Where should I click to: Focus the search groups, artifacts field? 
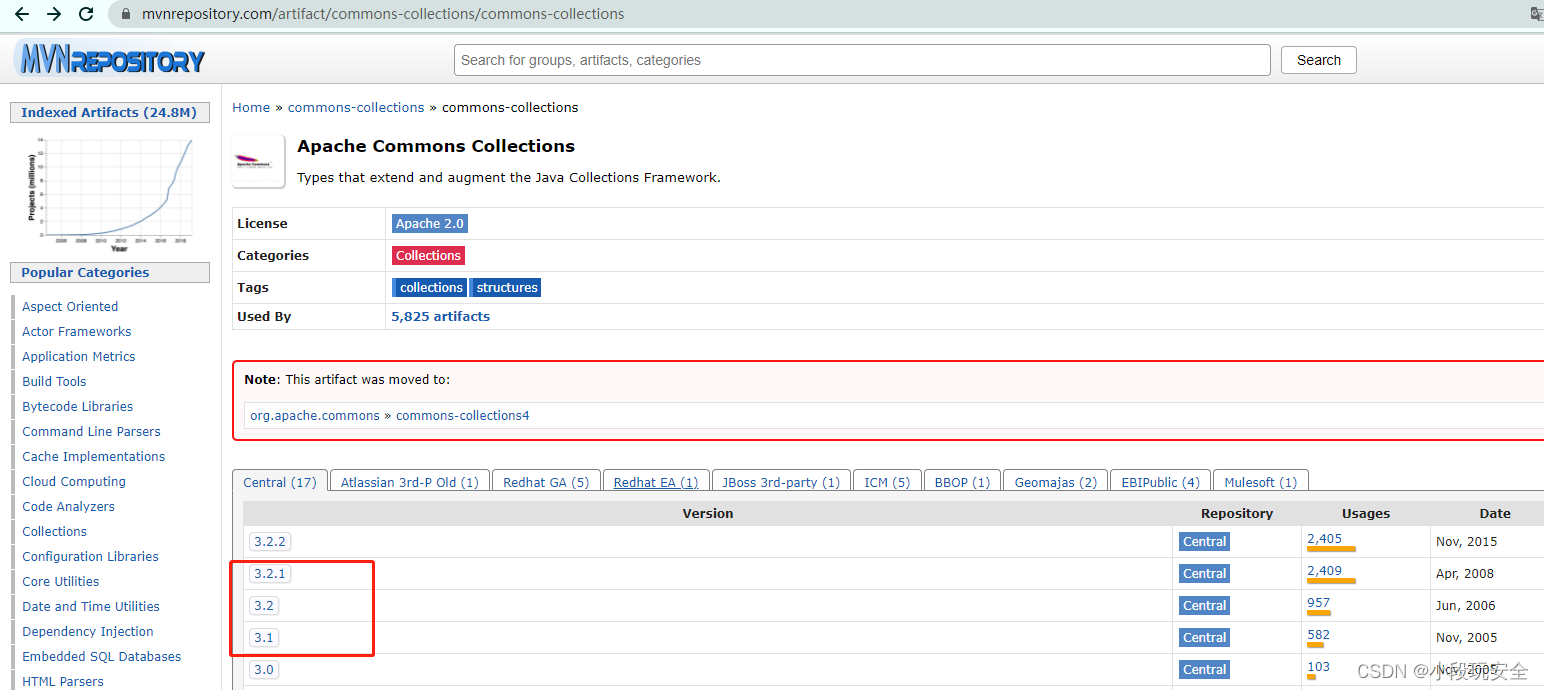(862, 60)
